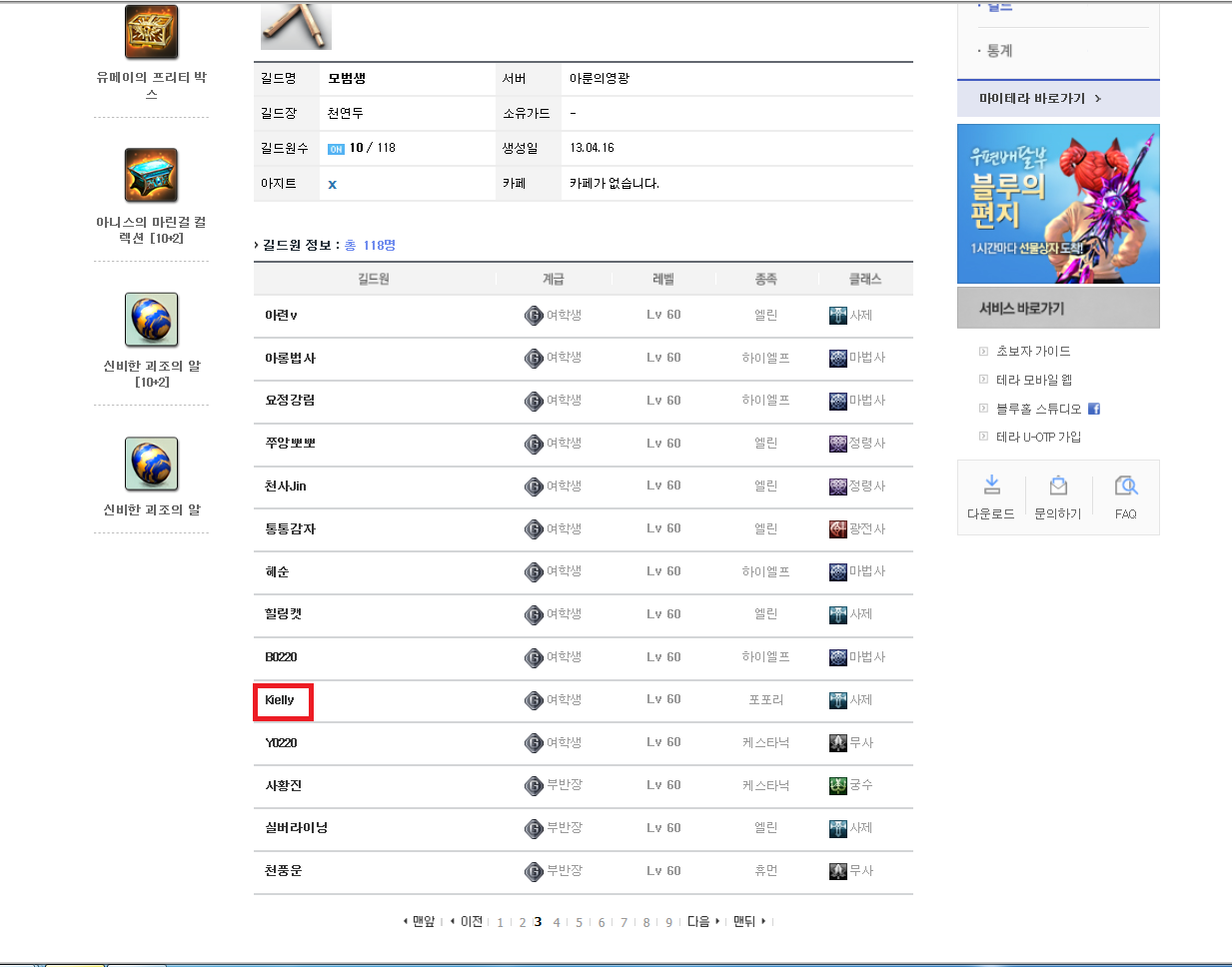Open the 테라 U-OTP 가입 link

pos(1038,438)
